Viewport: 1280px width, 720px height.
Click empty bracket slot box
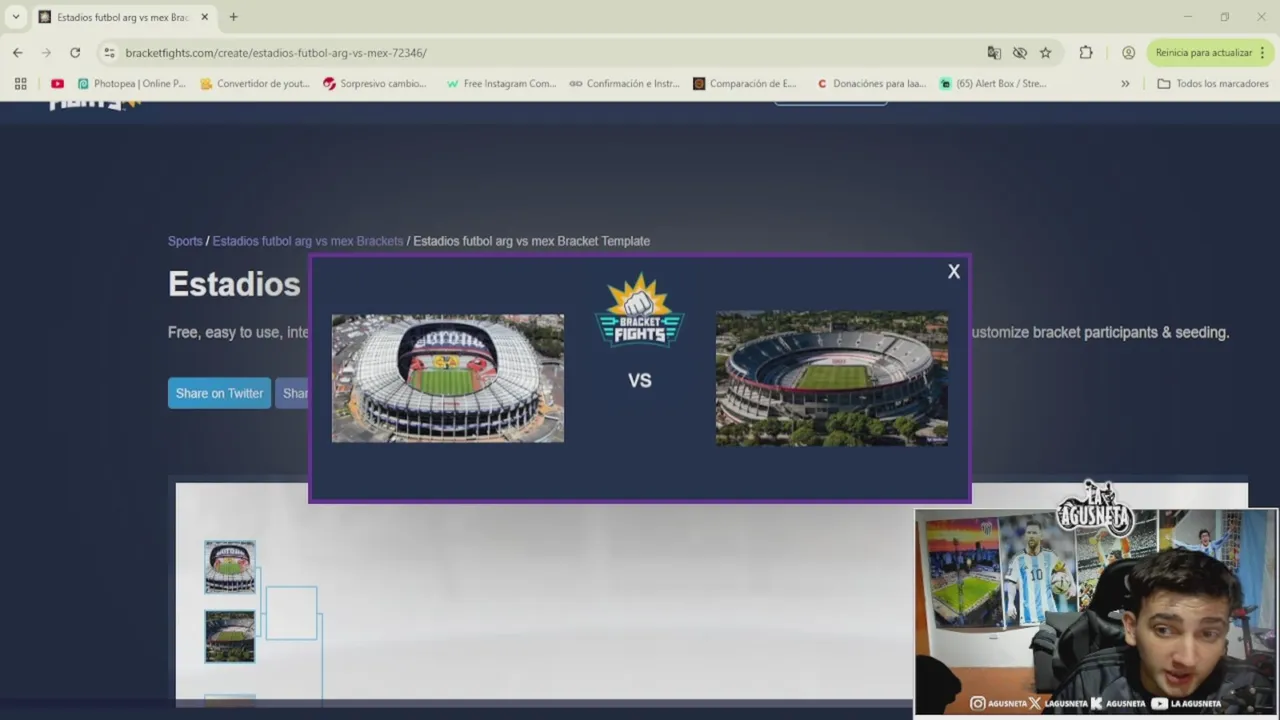[x=291, y=613]
